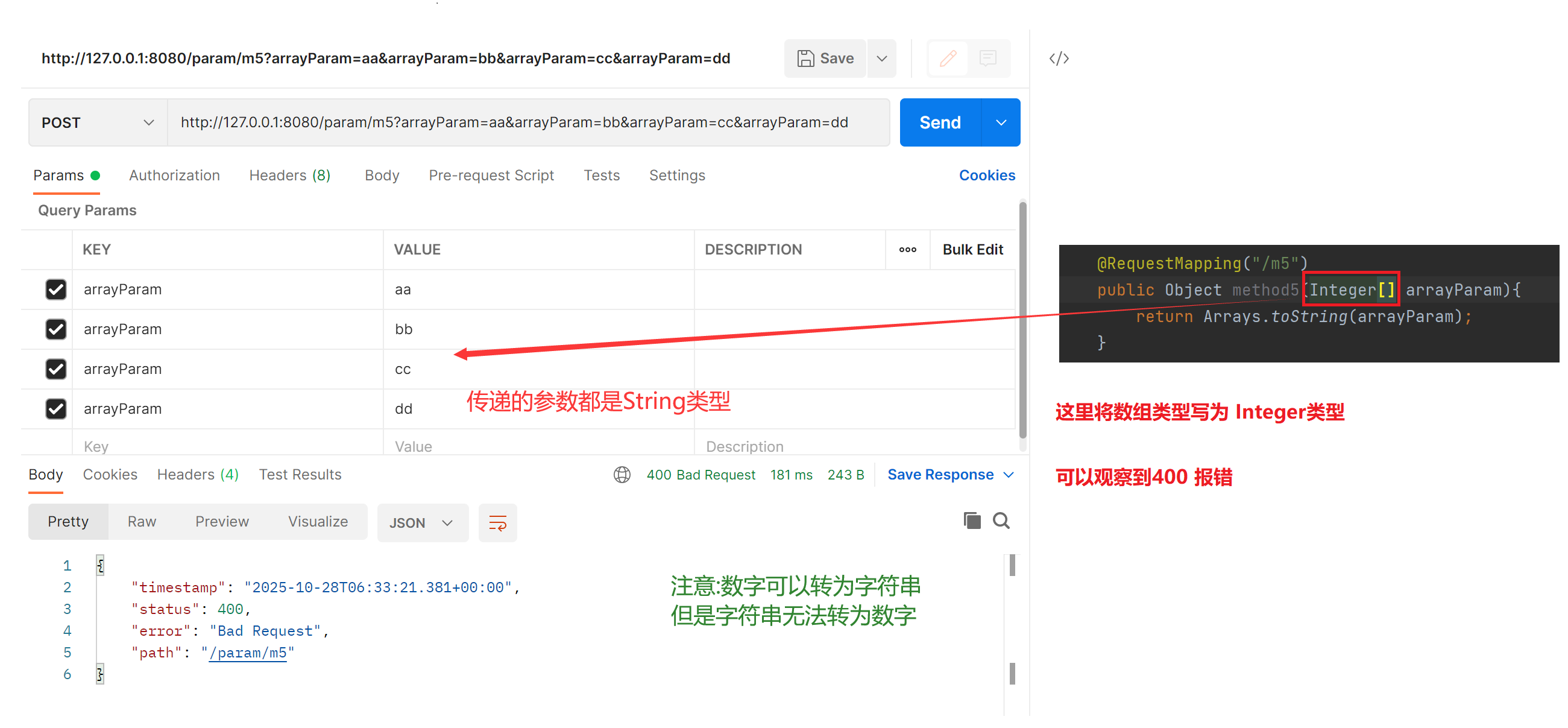Click the /param/m5 path link in response
This screenshot has height=728, width=1568.
(x=247, y=653)
